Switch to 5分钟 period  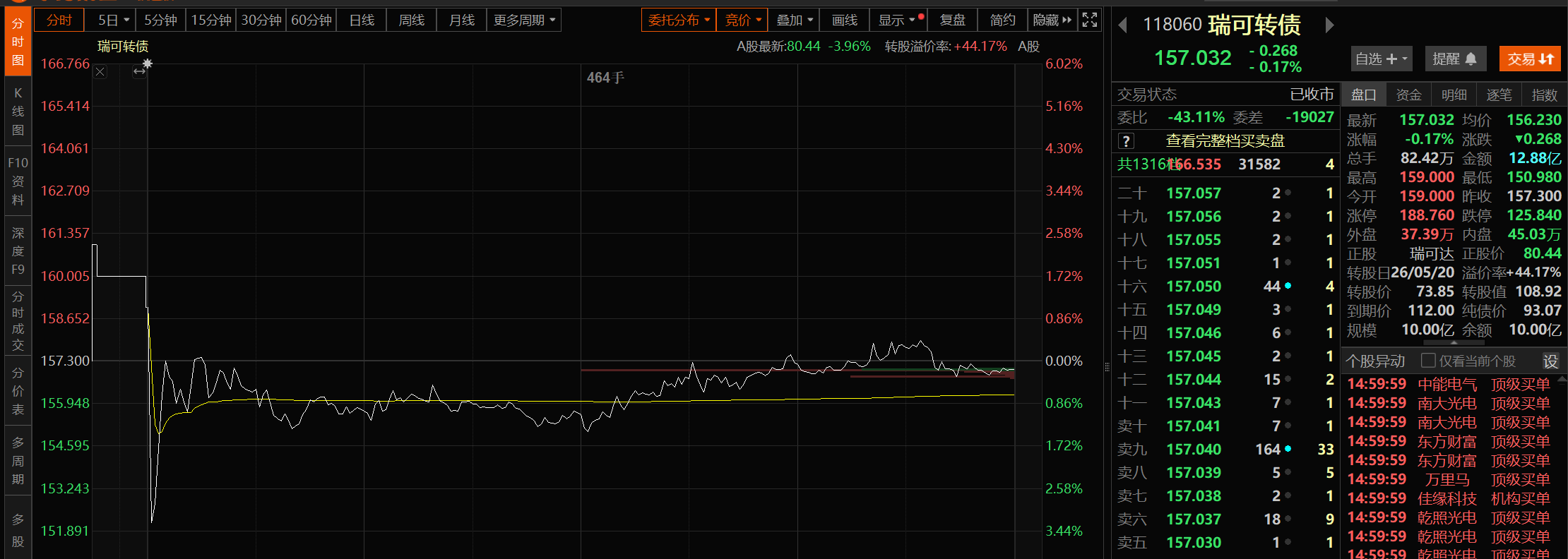pyautogui.click(x=160, y=20)
